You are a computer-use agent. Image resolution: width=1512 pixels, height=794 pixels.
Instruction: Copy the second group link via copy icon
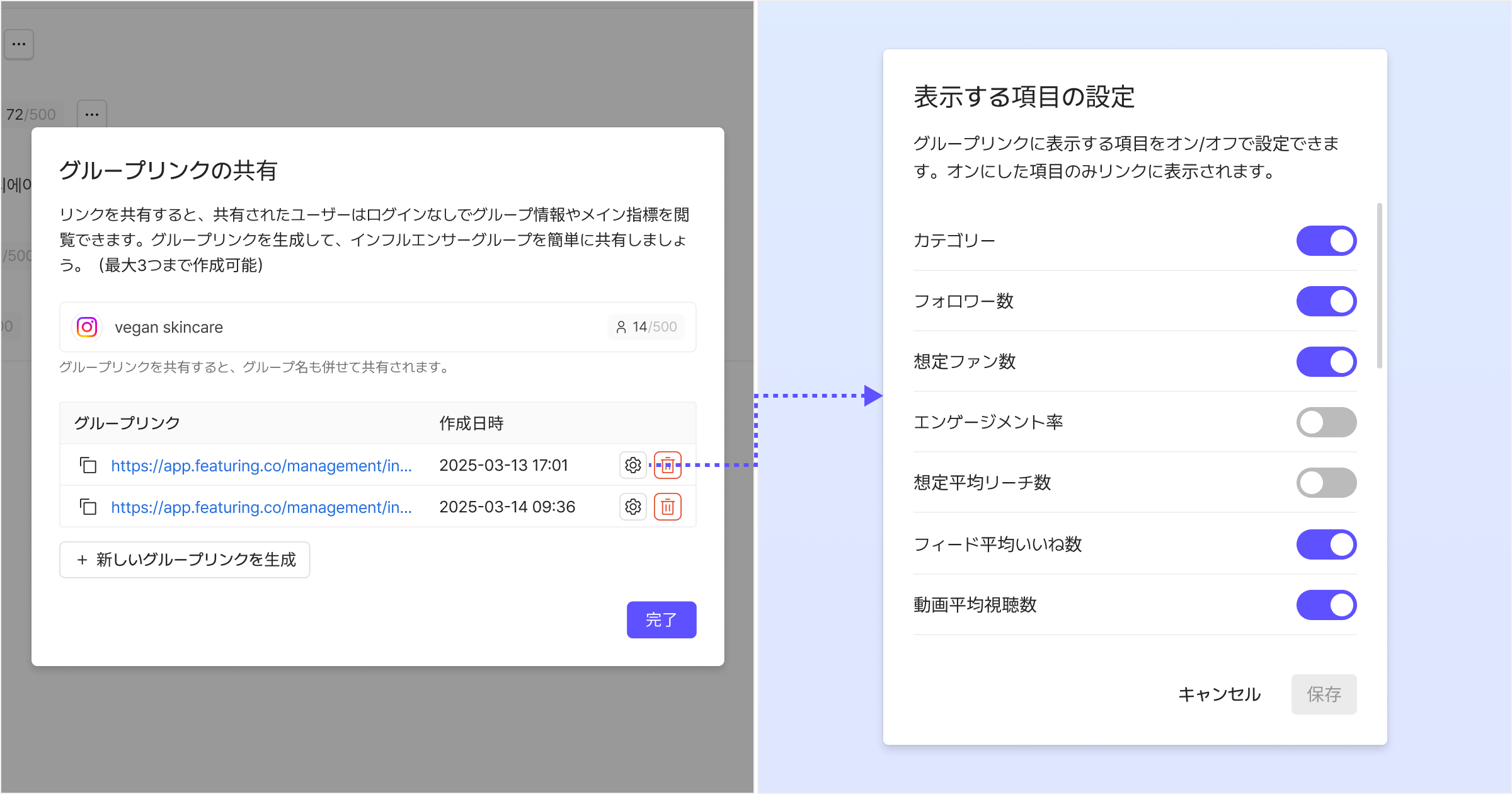88,507
